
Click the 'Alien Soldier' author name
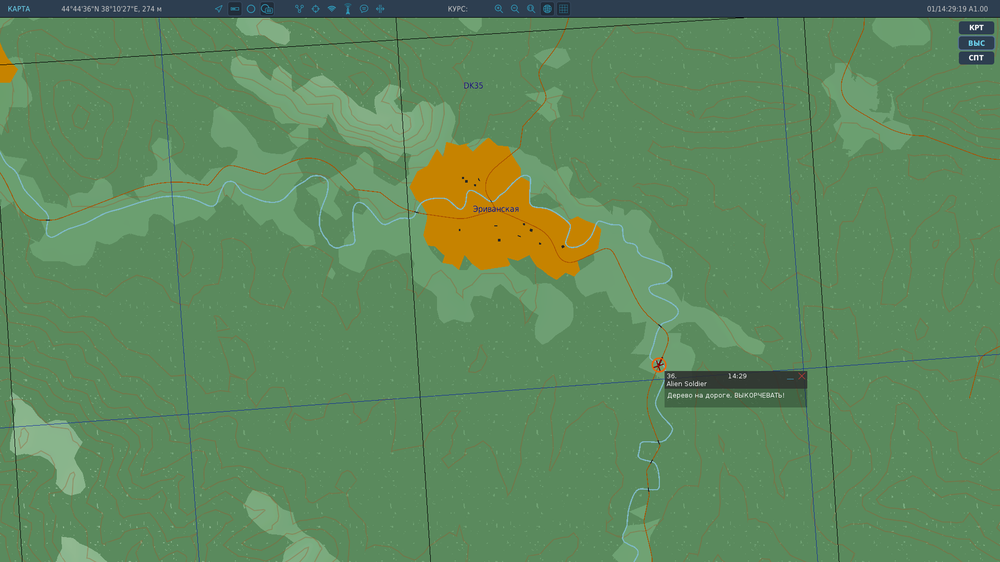[x=686, y=384]
